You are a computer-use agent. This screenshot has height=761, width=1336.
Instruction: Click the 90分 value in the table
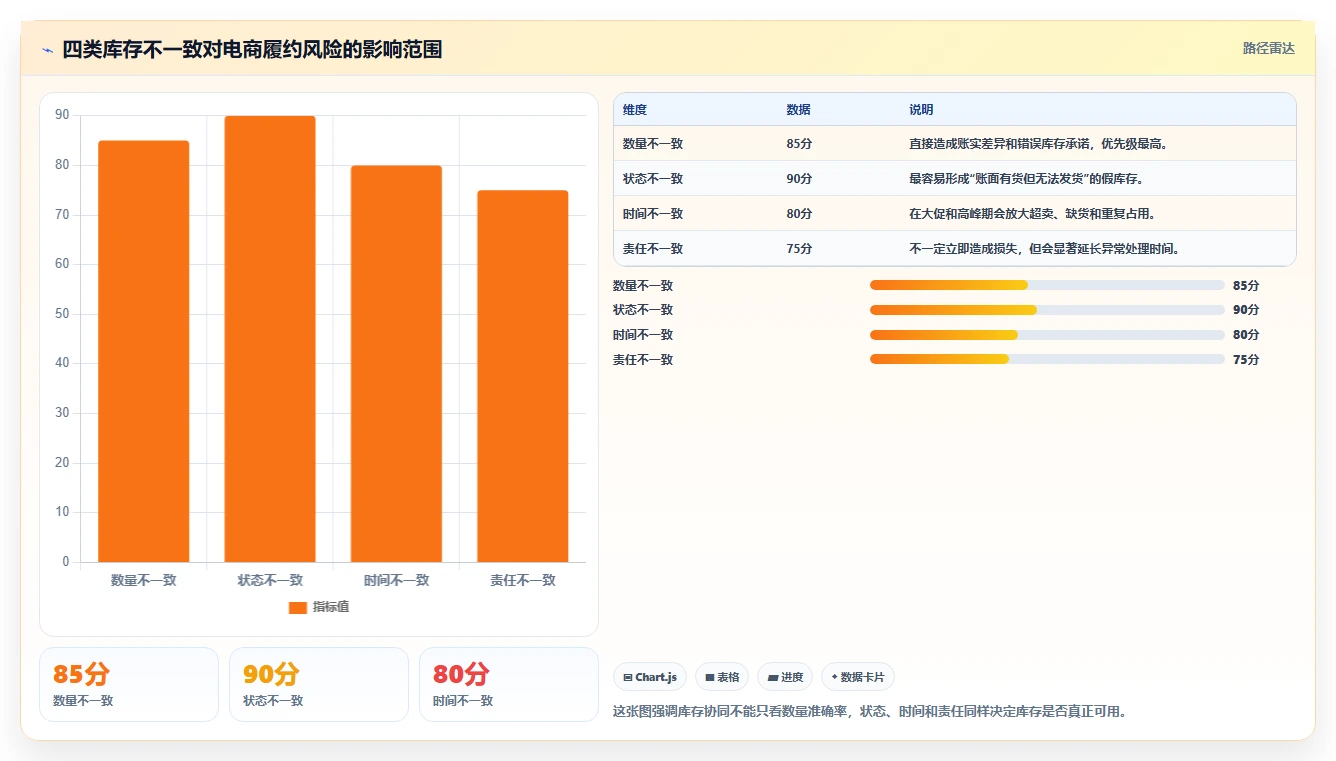799,178
